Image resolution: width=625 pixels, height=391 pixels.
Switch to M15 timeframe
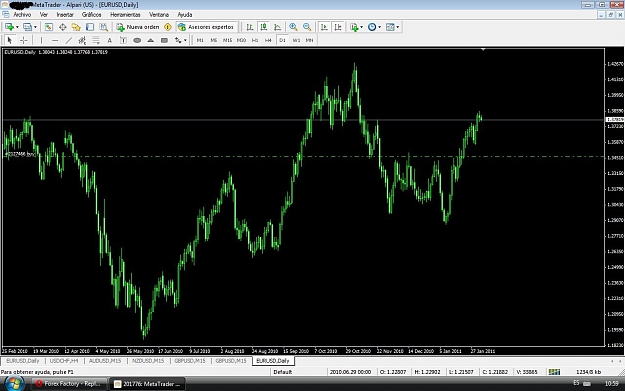(x=227, y=40)
